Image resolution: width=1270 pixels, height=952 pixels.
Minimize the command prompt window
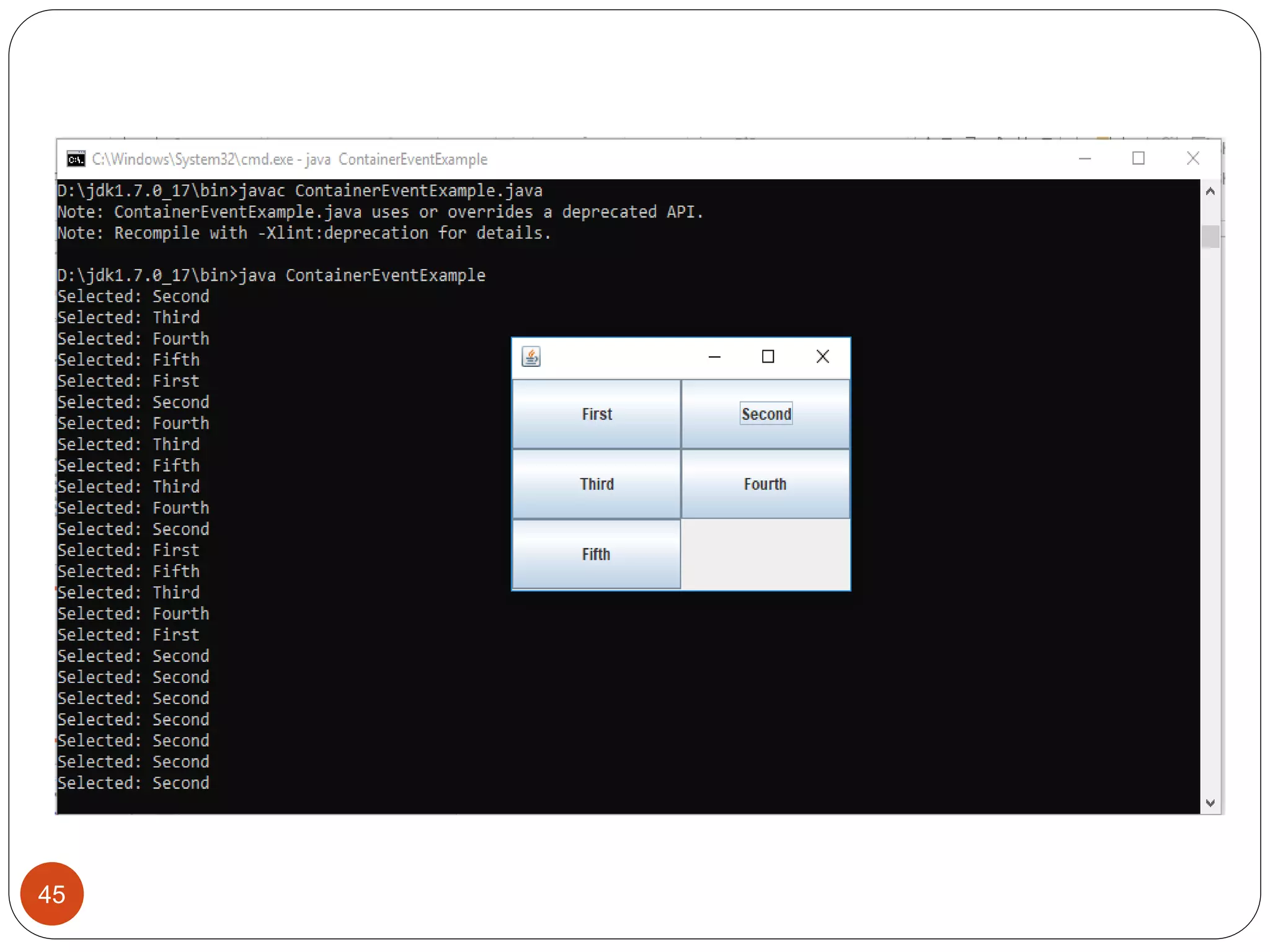(1085, 159)
